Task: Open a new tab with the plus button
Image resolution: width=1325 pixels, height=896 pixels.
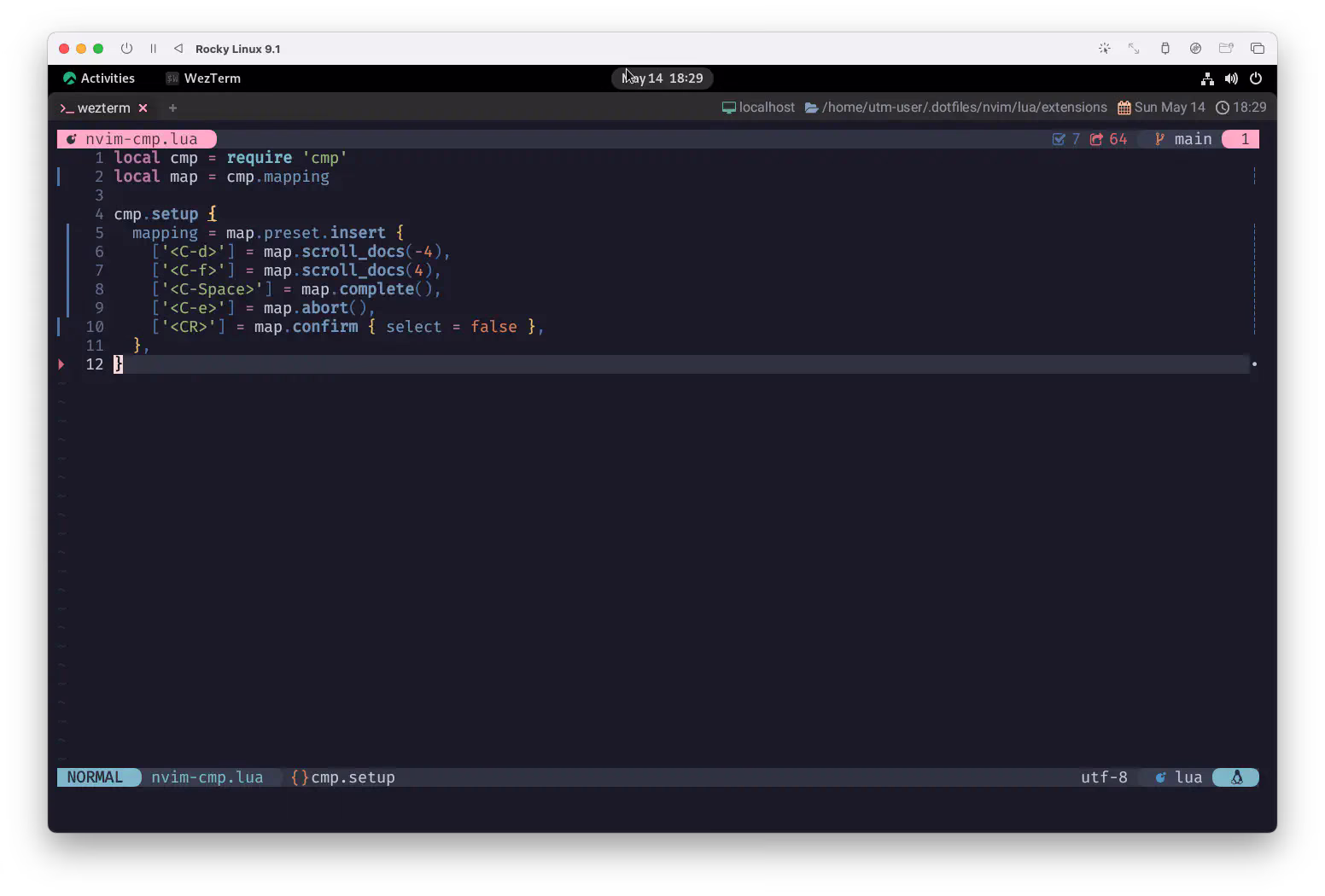Action: point(172,108)
